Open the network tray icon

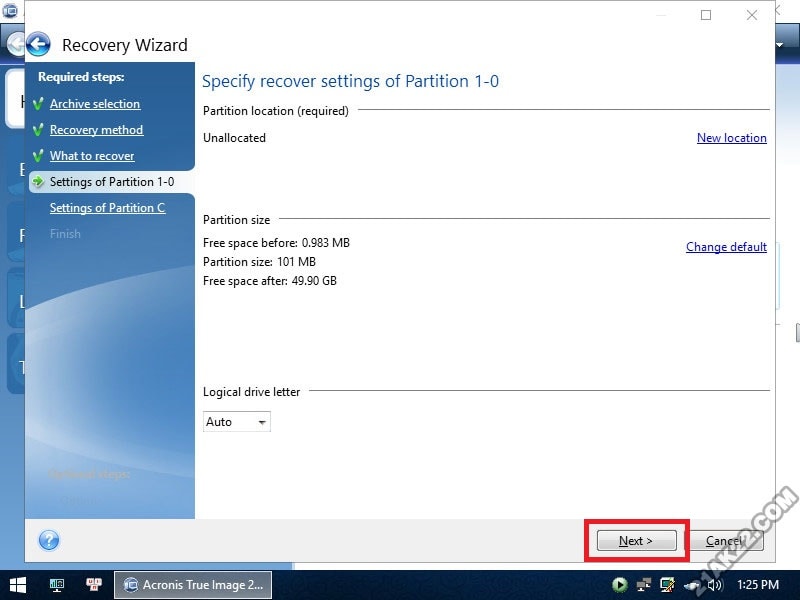click(x=643, y=585)
